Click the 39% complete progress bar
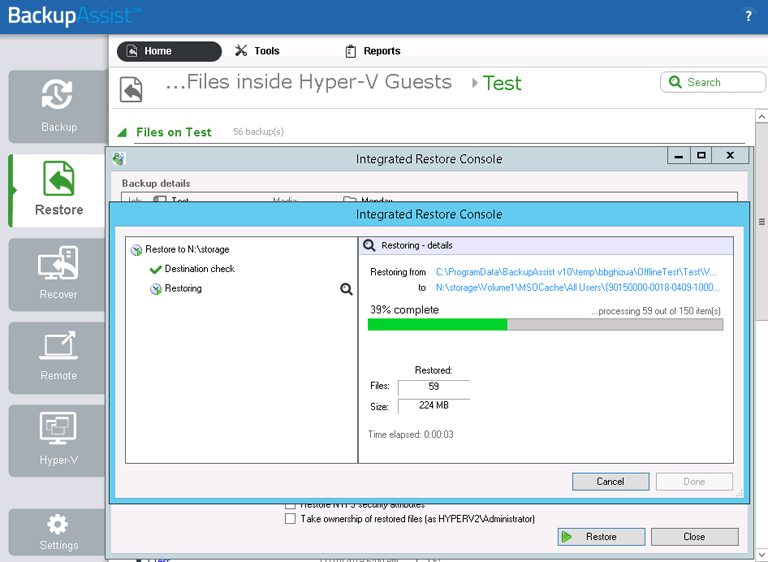The height and width of the screenshot is (562, 768). 545,324
